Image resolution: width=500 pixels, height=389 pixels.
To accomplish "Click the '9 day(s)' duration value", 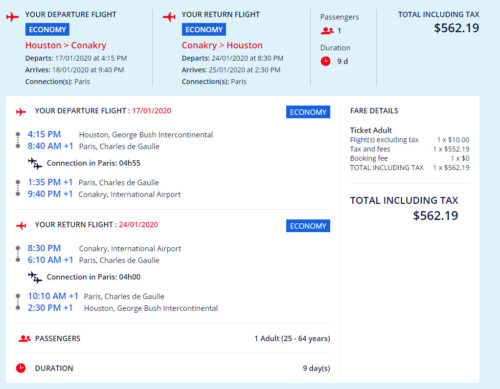I will (316, 368).
